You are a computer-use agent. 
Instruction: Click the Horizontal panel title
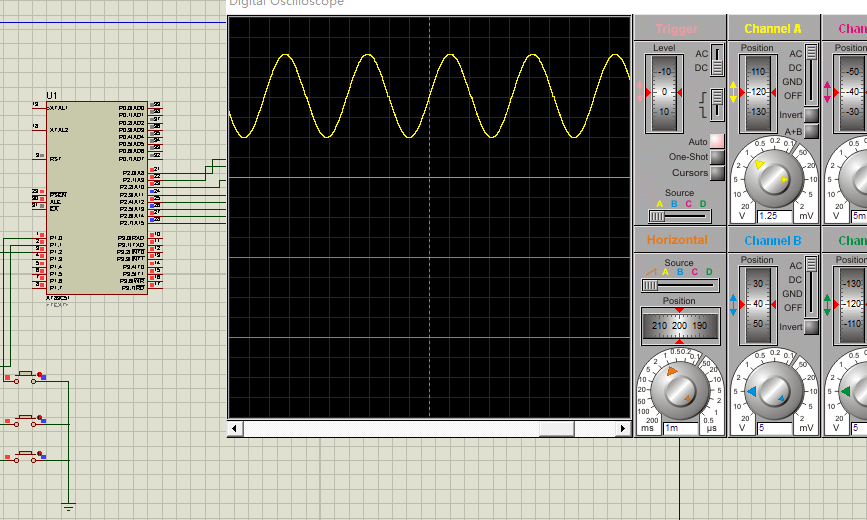677,240
